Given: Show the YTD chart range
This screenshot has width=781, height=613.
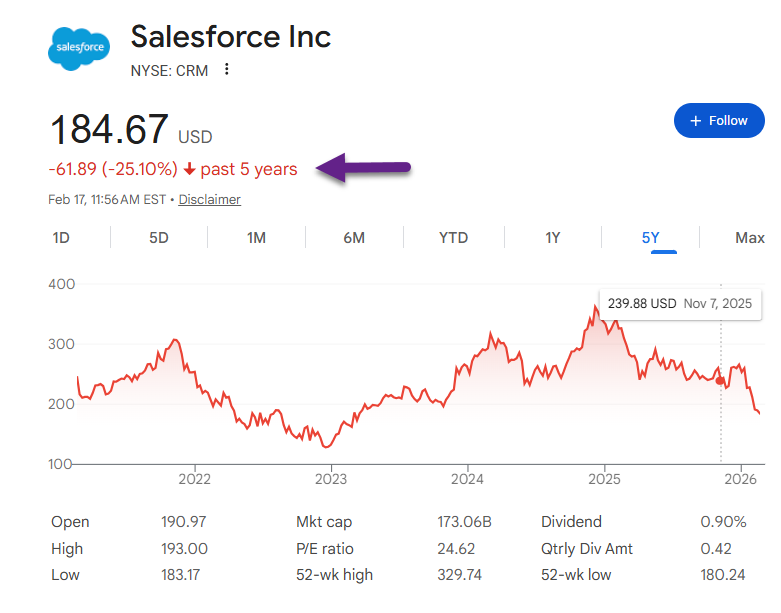Looking at the screenshot, I should click(x=453, y=238).
